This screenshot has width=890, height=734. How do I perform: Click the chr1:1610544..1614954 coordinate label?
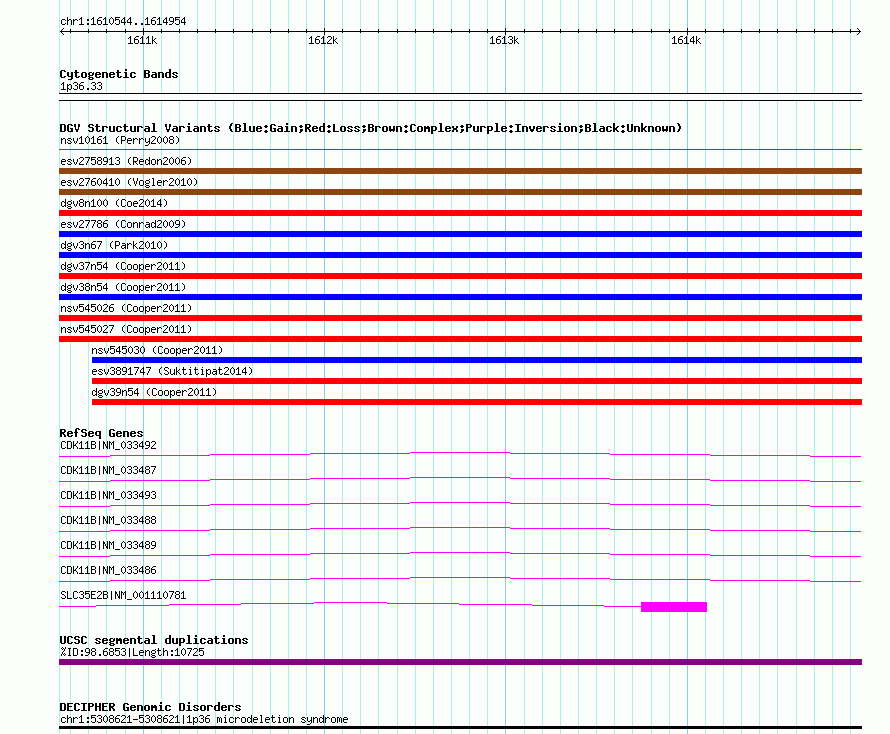123,21
